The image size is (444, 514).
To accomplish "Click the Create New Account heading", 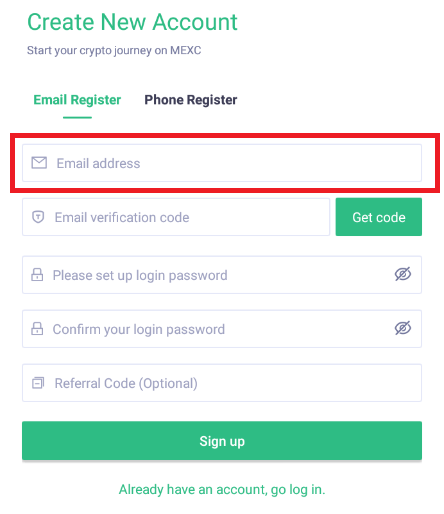I will [x=132, y=22].
